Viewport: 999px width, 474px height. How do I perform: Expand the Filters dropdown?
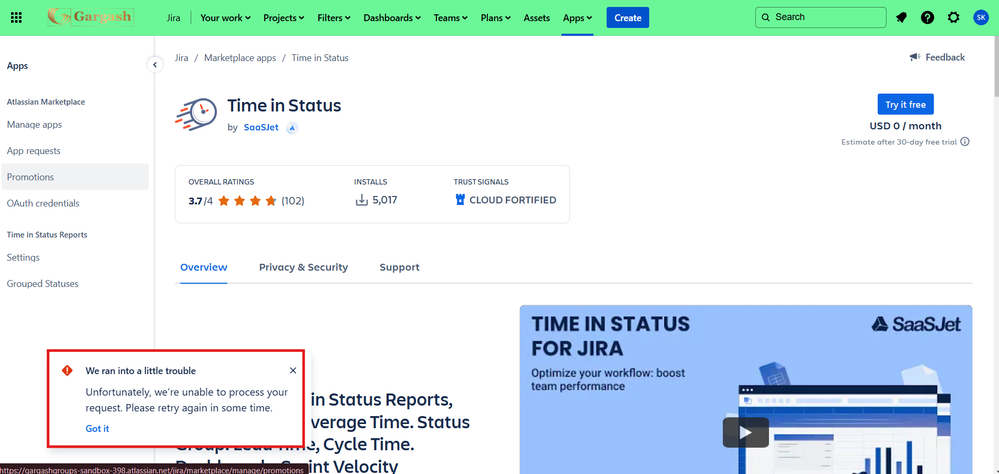[335, 18]
